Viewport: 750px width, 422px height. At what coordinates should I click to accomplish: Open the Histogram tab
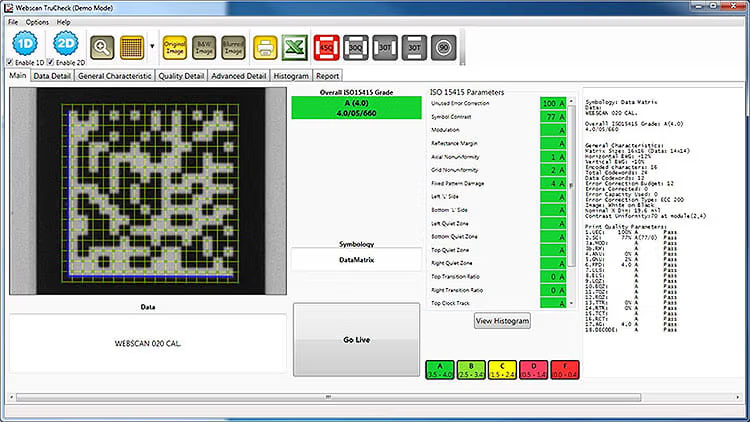290,75
